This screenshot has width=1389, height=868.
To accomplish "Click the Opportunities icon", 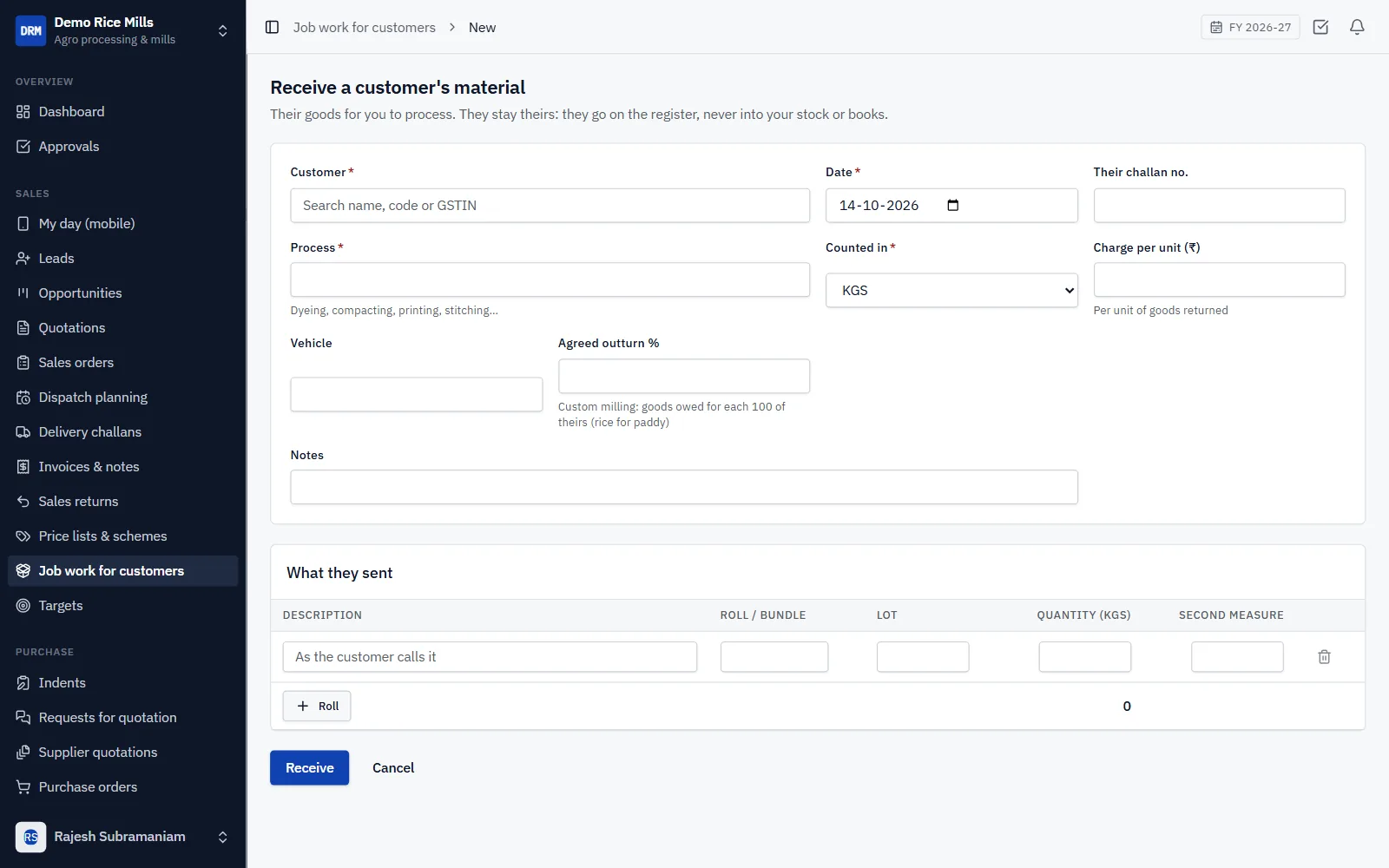I will 23,293.
